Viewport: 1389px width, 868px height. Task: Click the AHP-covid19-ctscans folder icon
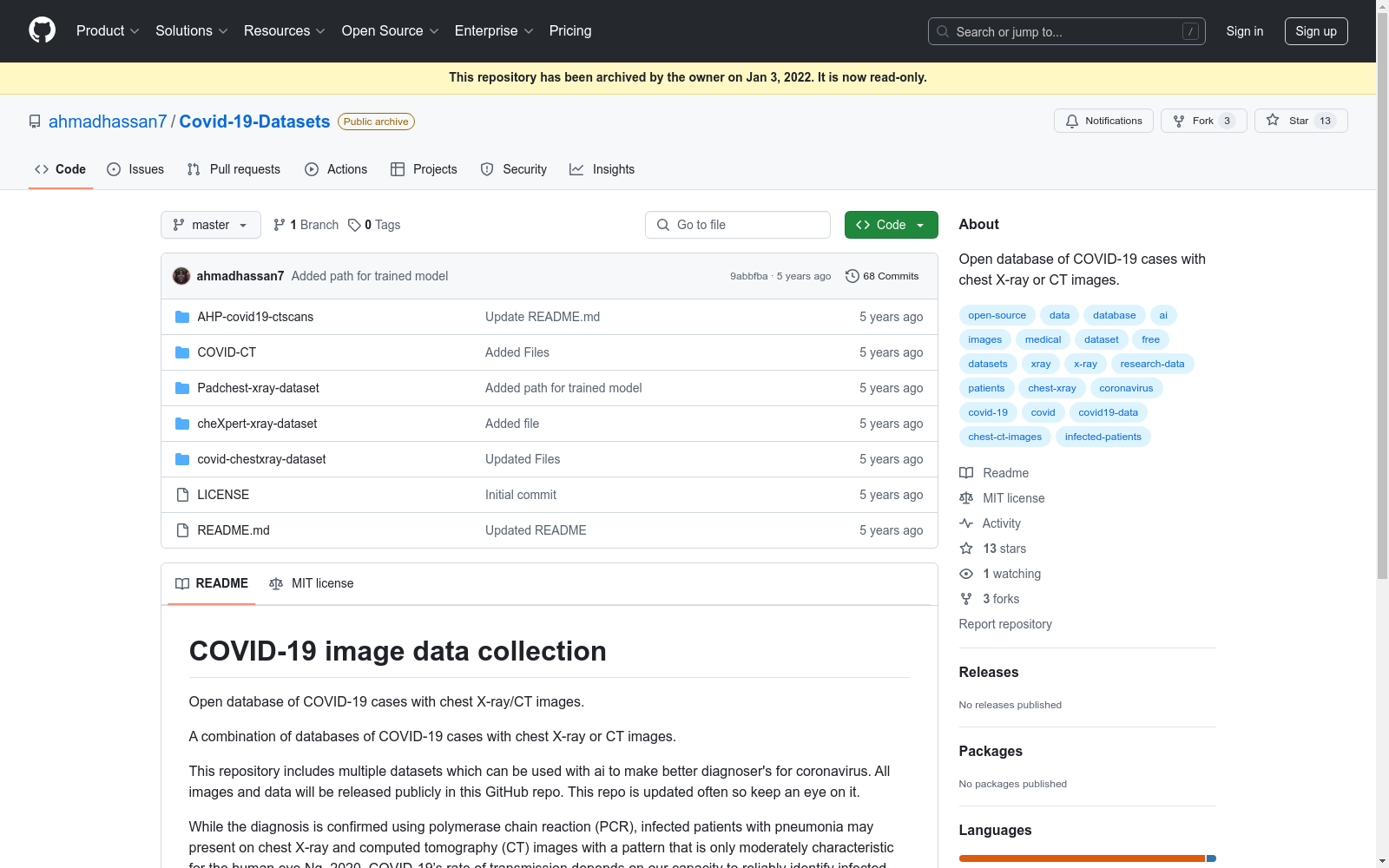[x=182, y=317]
